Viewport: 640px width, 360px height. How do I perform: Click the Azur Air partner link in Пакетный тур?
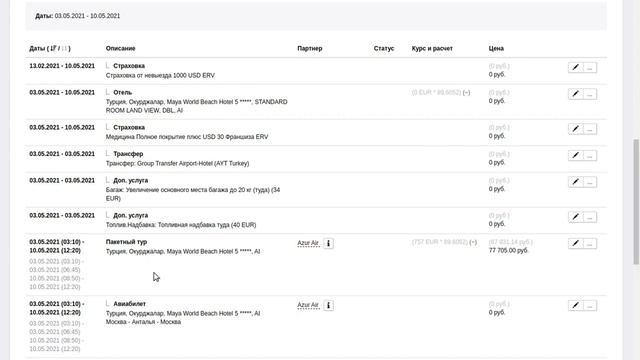point(308,243)
